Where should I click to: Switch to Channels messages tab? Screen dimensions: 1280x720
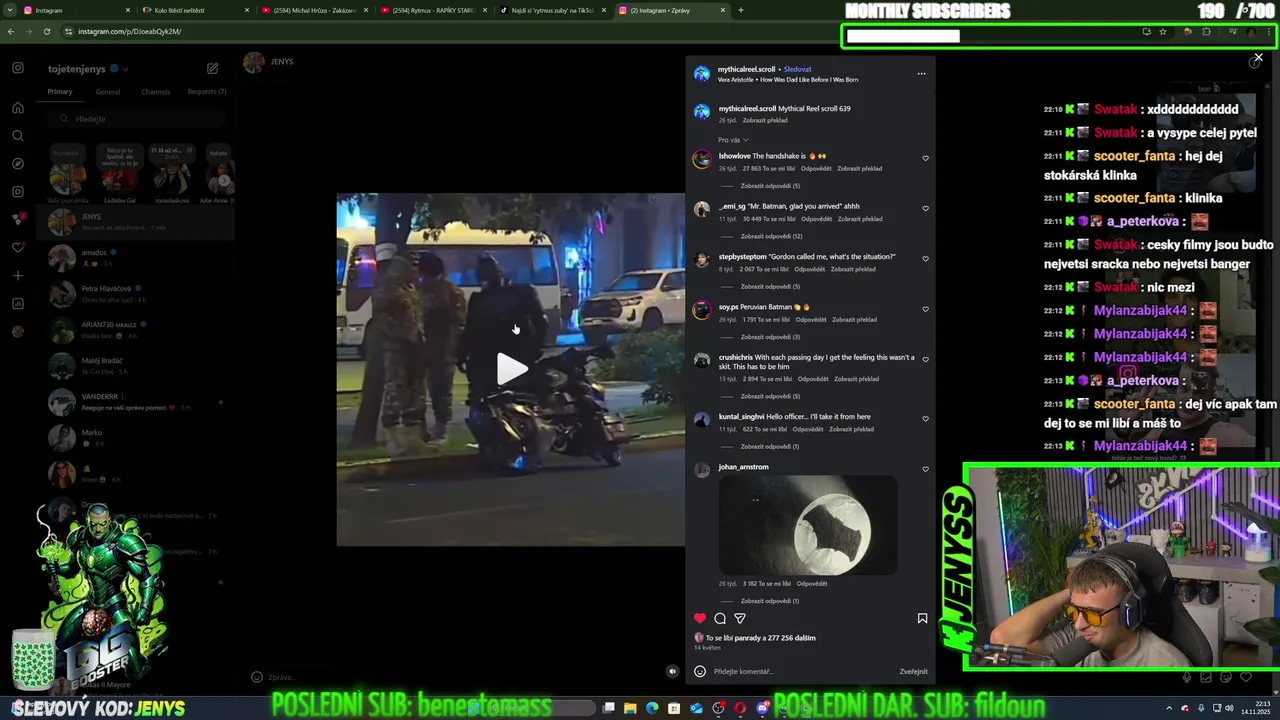[155, 92]
